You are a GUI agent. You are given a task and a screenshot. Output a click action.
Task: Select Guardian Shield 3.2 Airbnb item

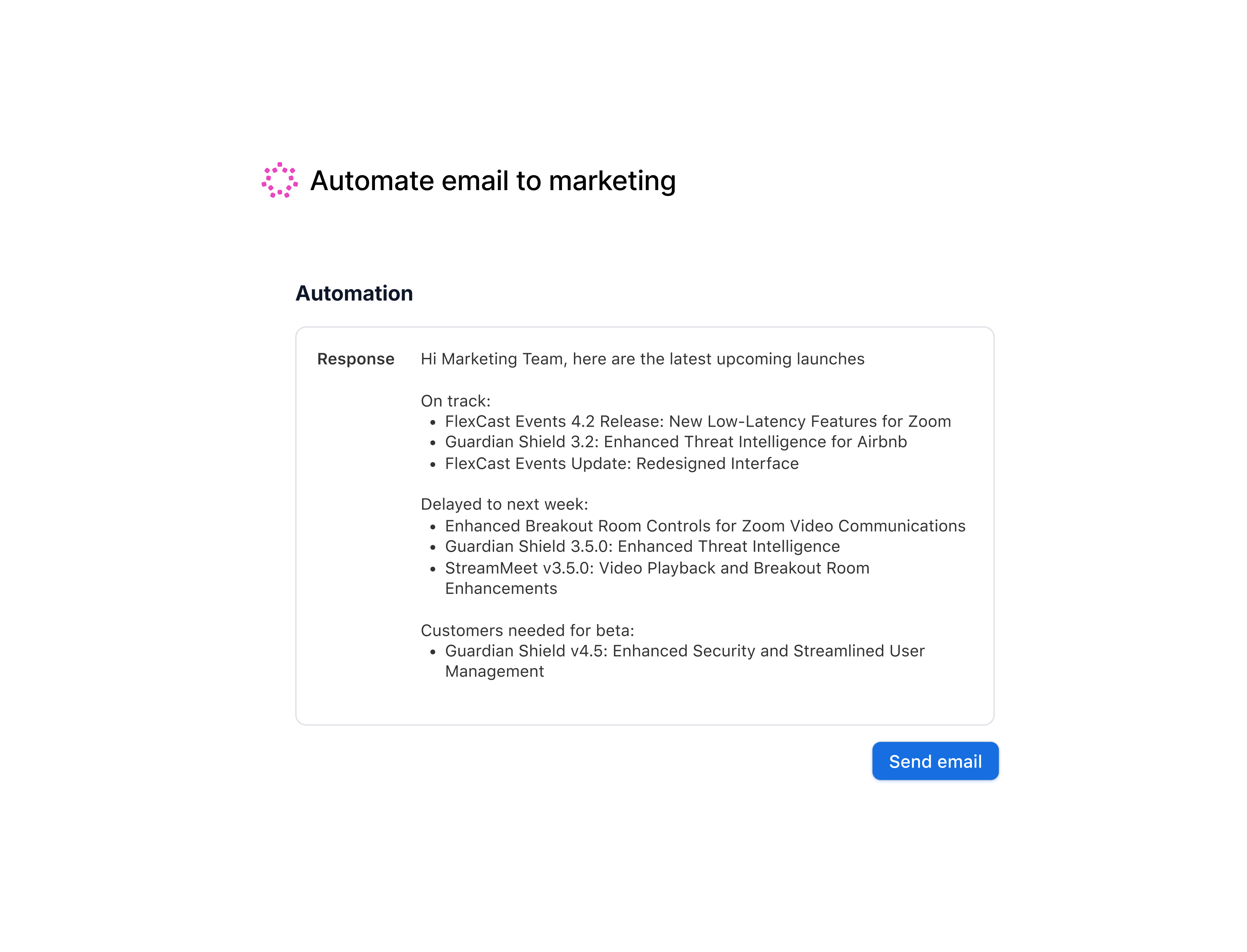676,441
